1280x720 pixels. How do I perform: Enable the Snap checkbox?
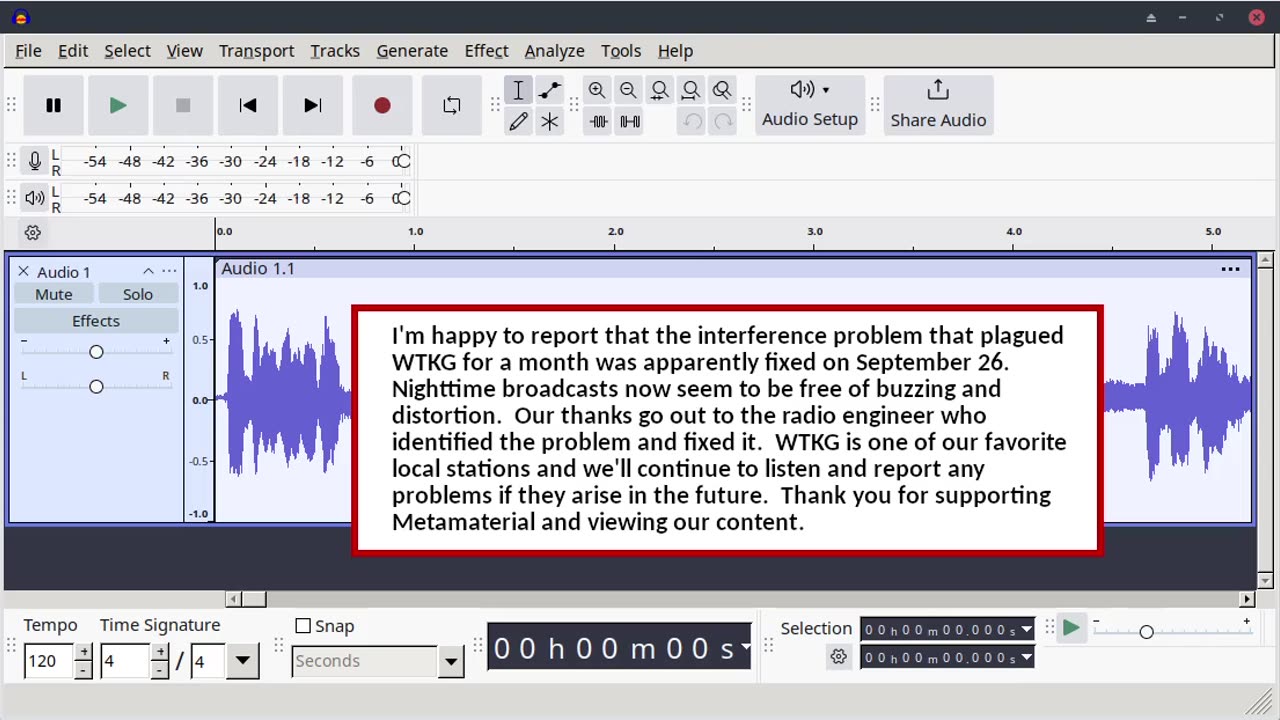click(303, 626)
